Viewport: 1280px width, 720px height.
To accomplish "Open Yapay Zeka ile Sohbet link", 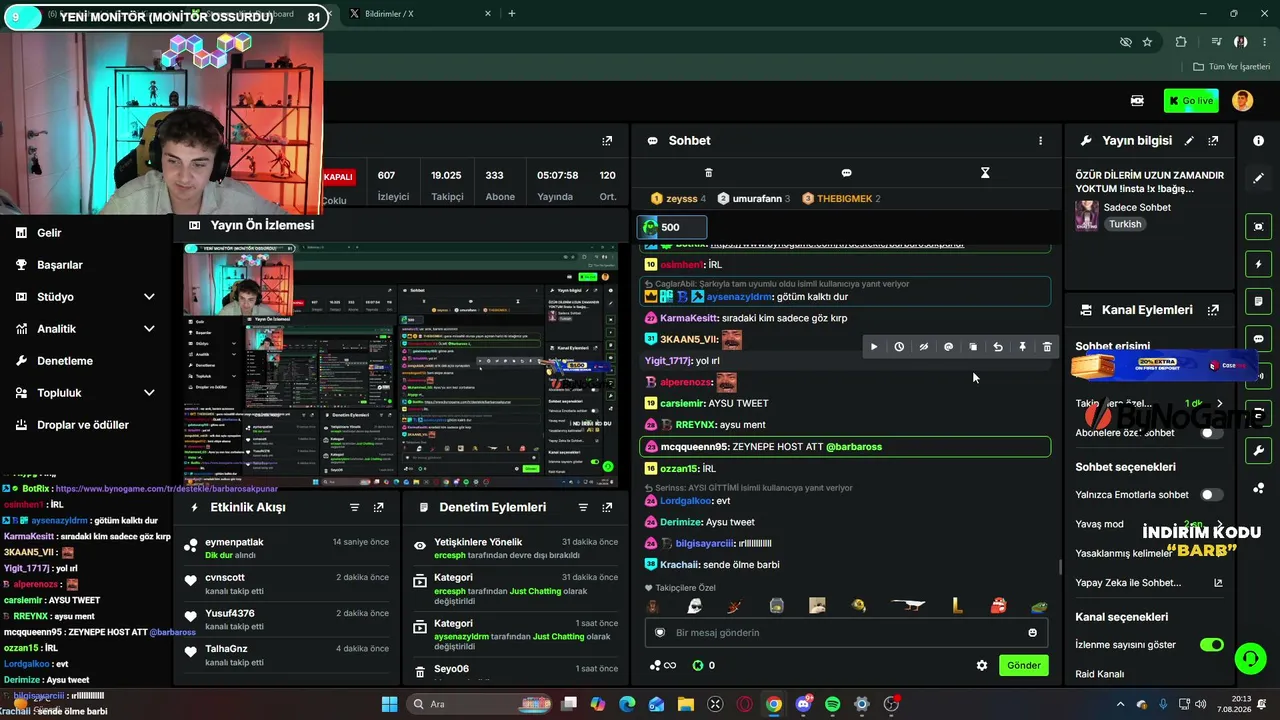I will tap(1149, 583).
